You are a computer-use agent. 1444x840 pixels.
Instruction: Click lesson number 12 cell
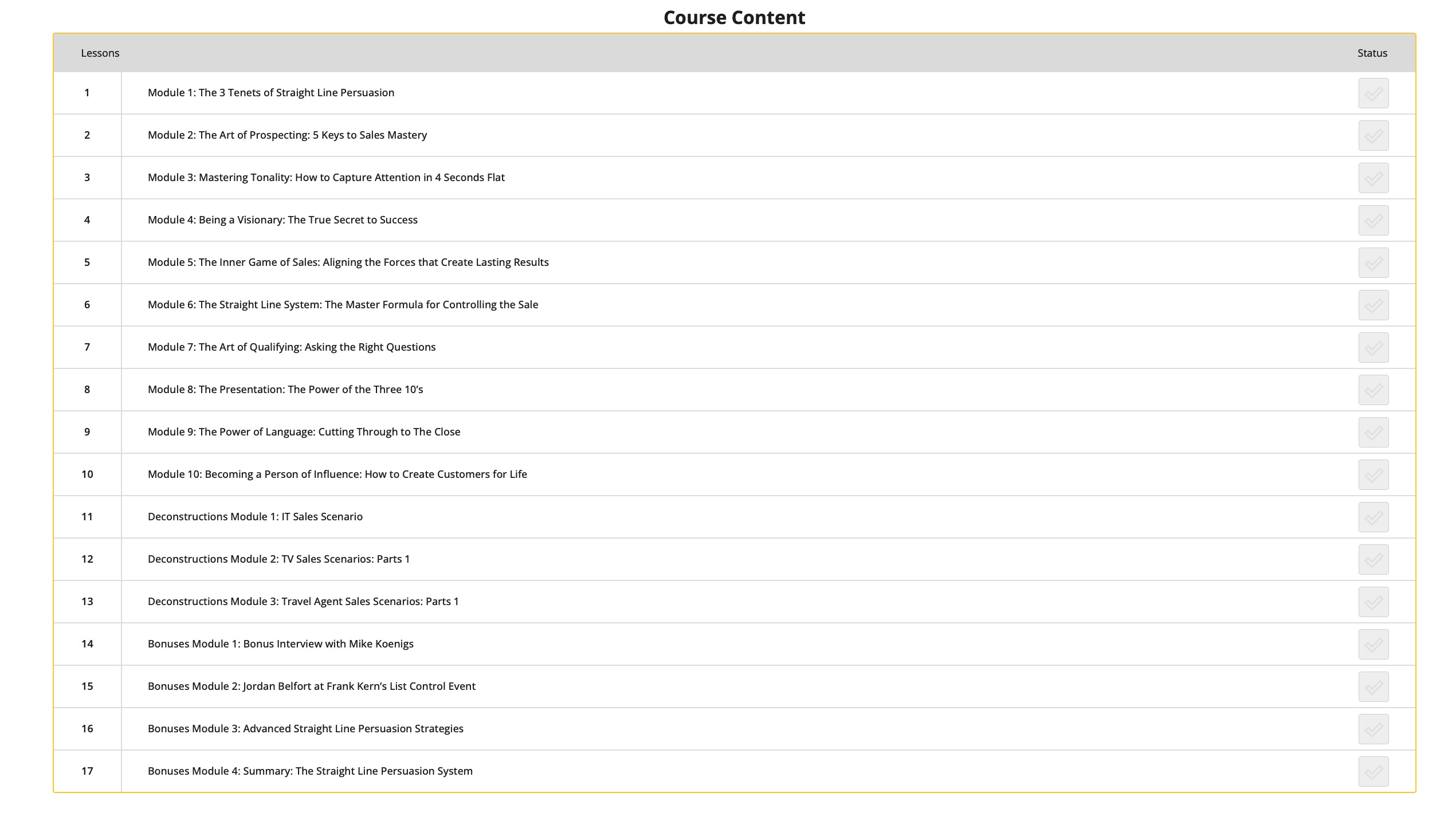87,559
